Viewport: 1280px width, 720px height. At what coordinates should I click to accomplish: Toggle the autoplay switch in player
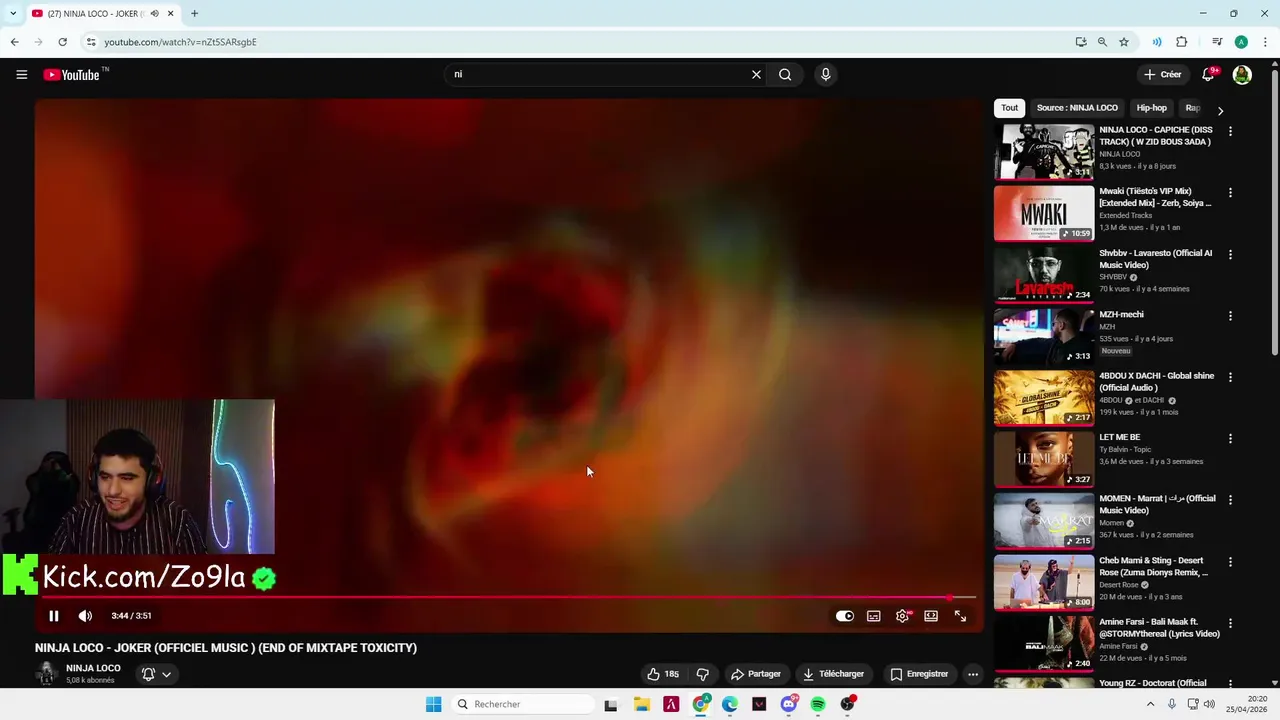845,616
